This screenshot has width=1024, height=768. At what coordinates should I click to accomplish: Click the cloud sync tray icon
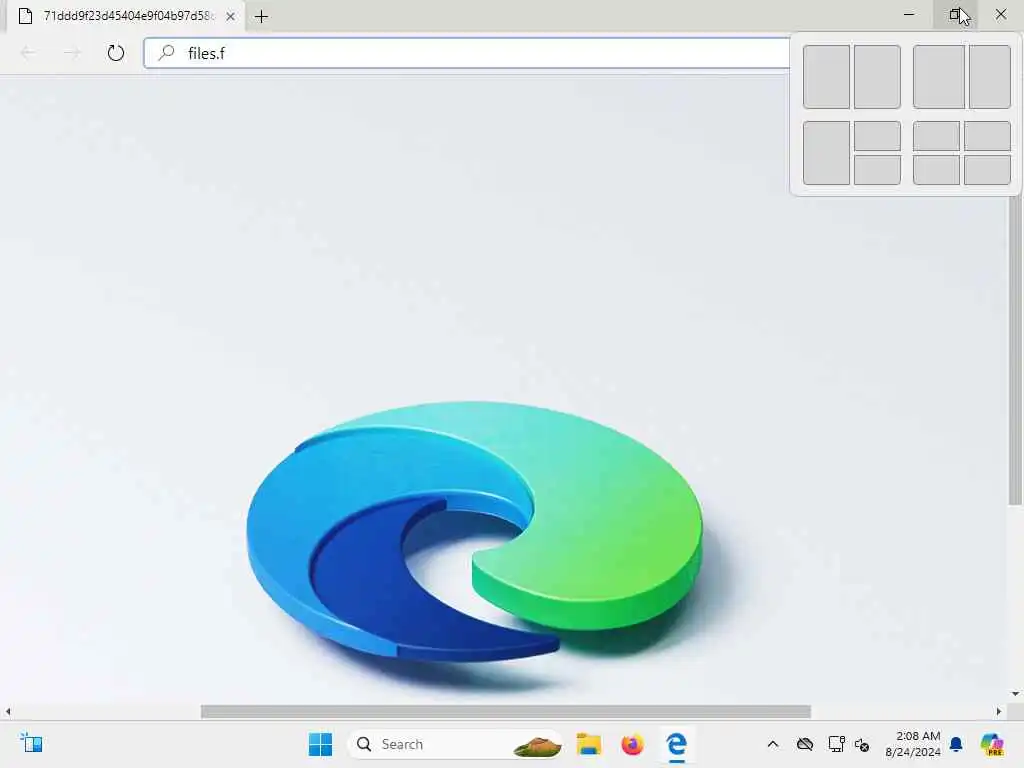pos(805,744)
